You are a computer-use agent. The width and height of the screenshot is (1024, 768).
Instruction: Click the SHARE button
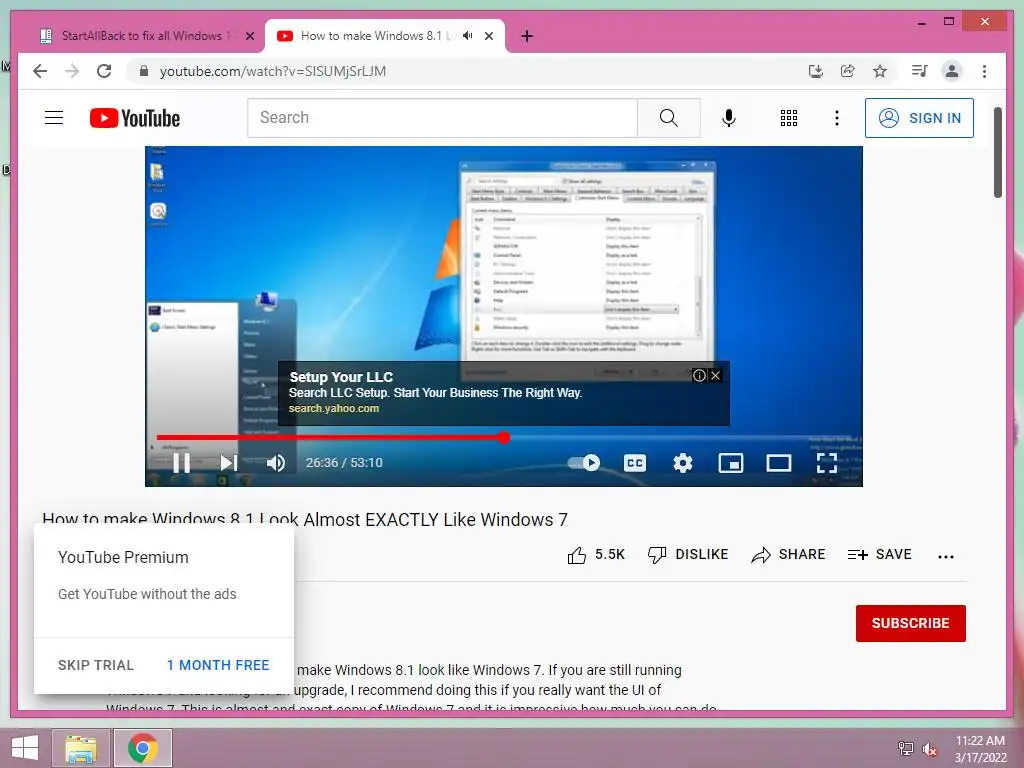click(x=788, y=555)
